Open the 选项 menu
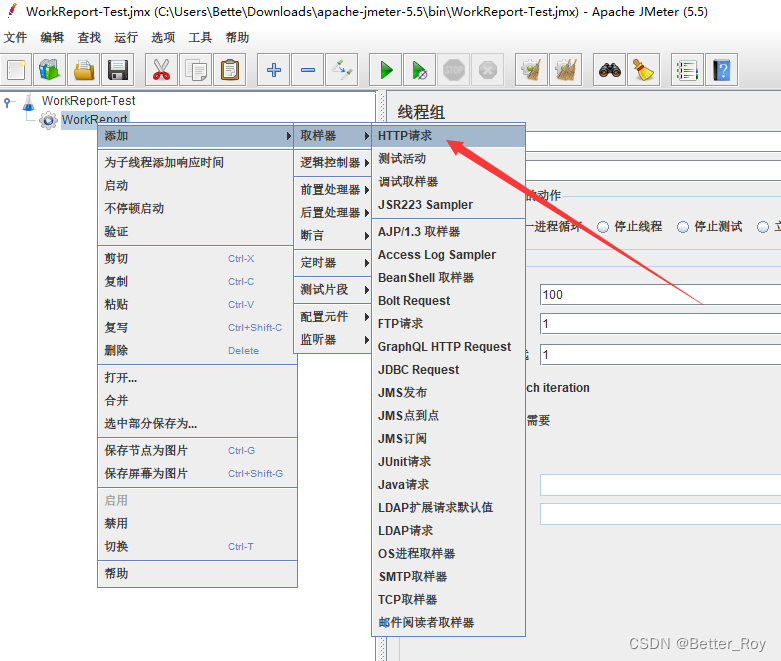Viewport: 781px width, 661px height. pos(163,37)
